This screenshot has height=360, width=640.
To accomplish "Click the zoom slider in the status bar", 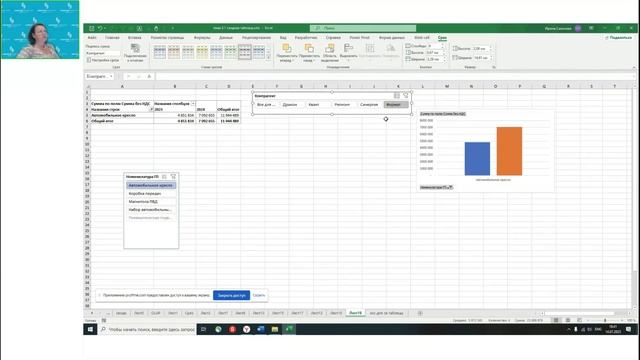I will coord(605,320).
